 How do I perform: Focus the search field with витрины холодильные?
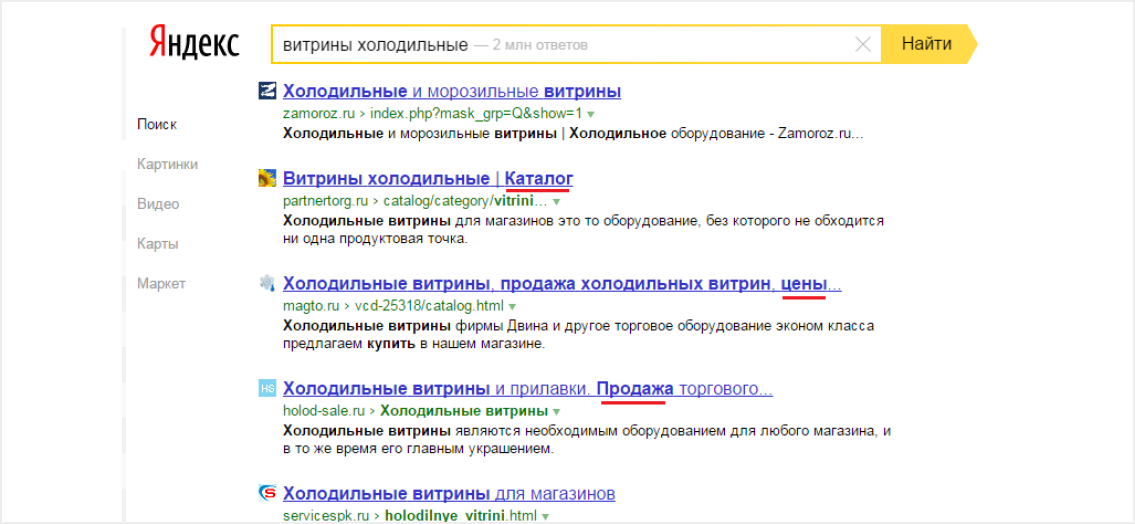576,45
